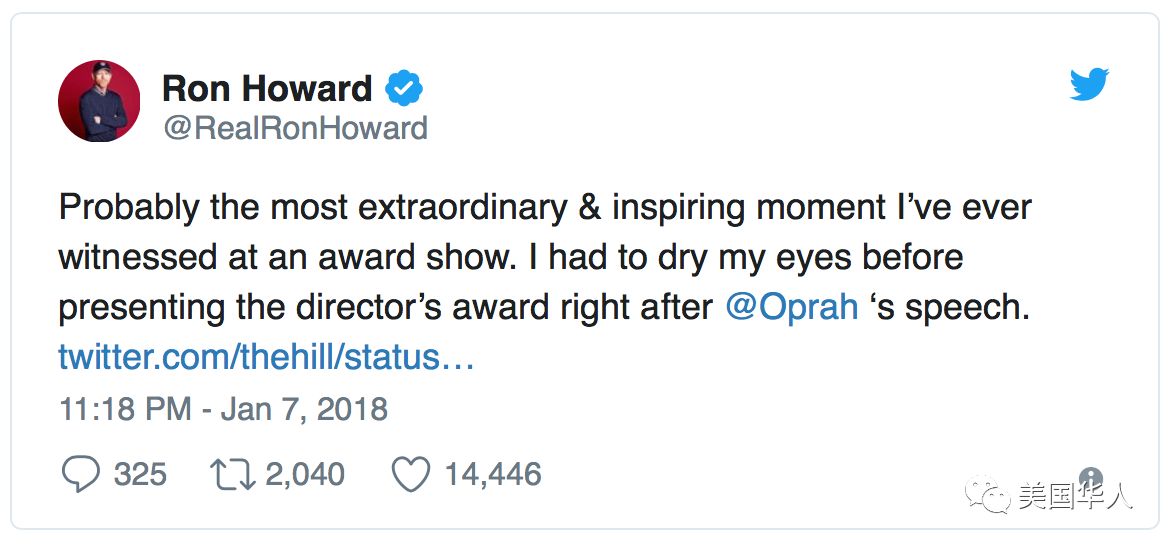Click the 11:18 PM - Jan 7, 2018 timestamp
This screenshot has width=1172, height=548.
(223, 409)
